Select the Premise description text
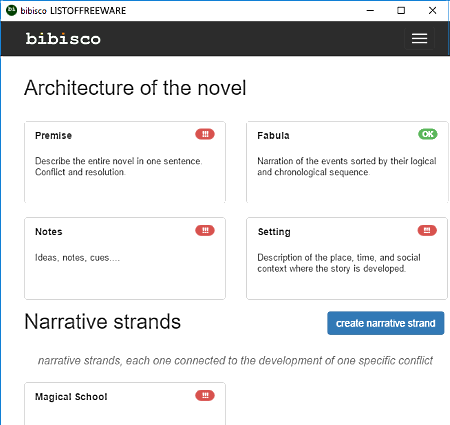Screen dimensions: 450x425 (x=119, y=167)
